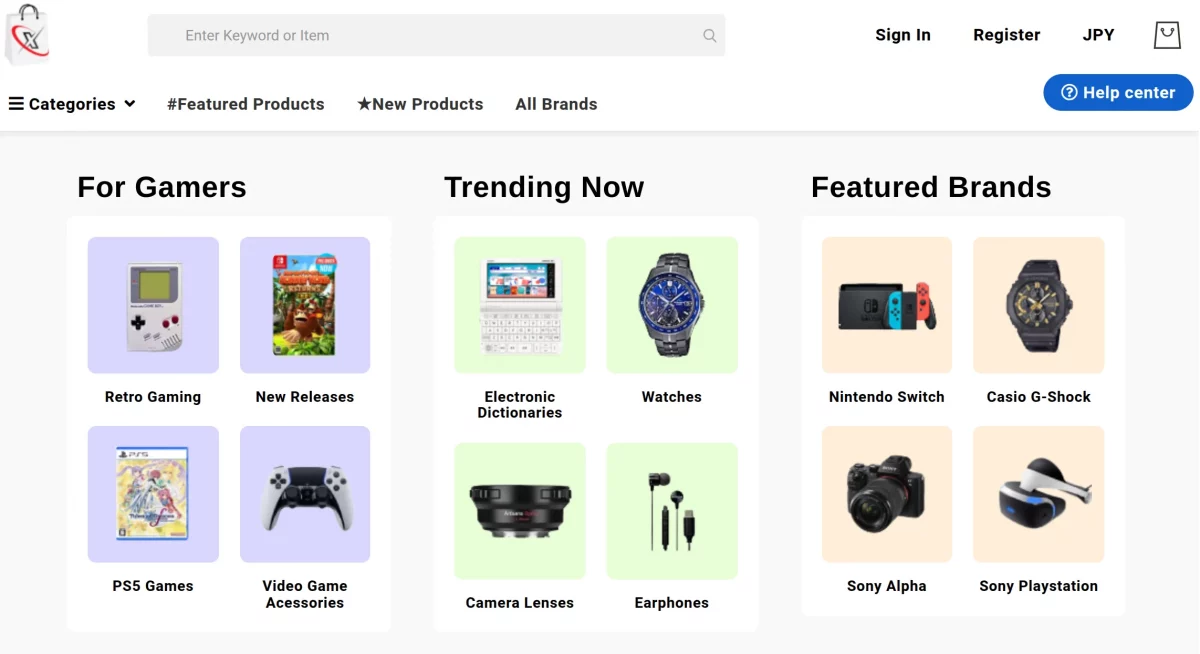Click the Register link

pos(1006,35)
